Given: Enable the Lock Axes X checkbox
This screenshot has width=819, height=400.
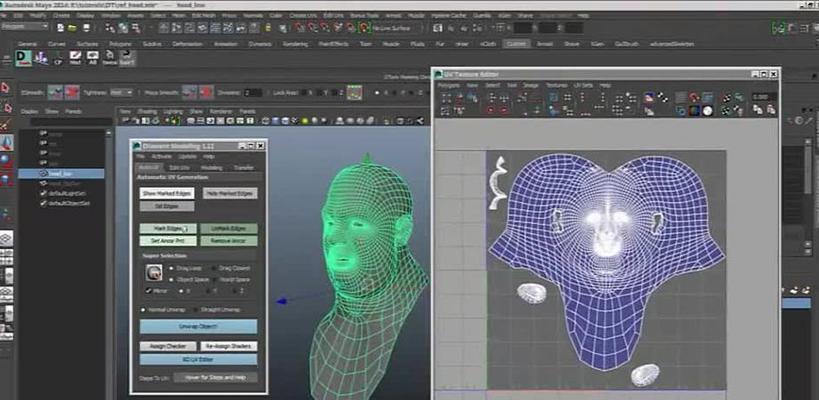Looking at the screenshot, I should tap(301, 93).
